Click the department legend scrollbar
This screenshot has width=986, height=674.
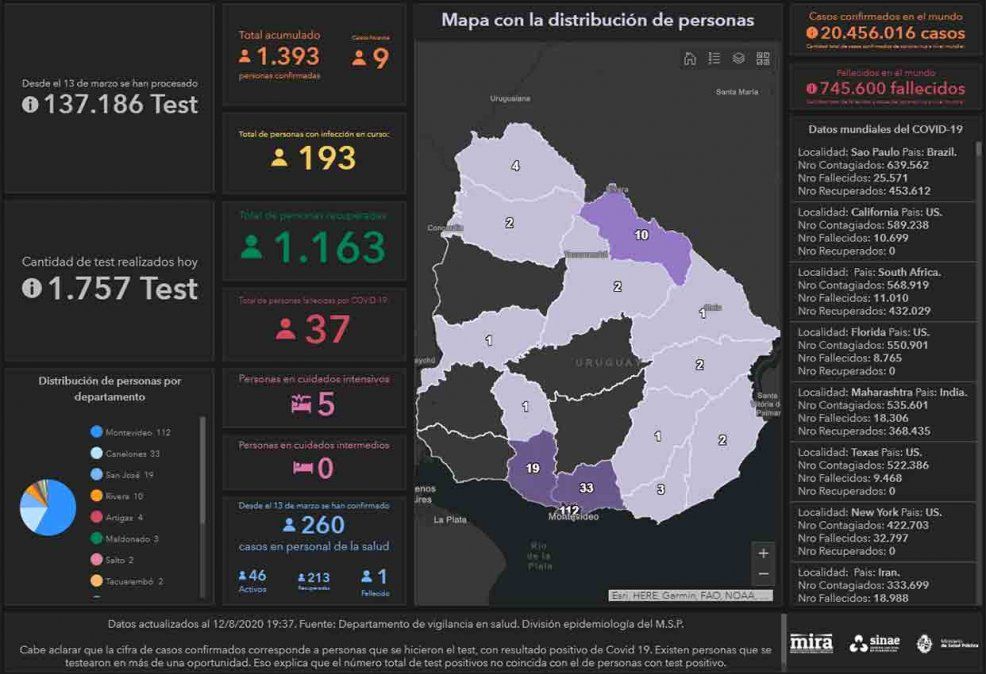click(x=203, y=500)
